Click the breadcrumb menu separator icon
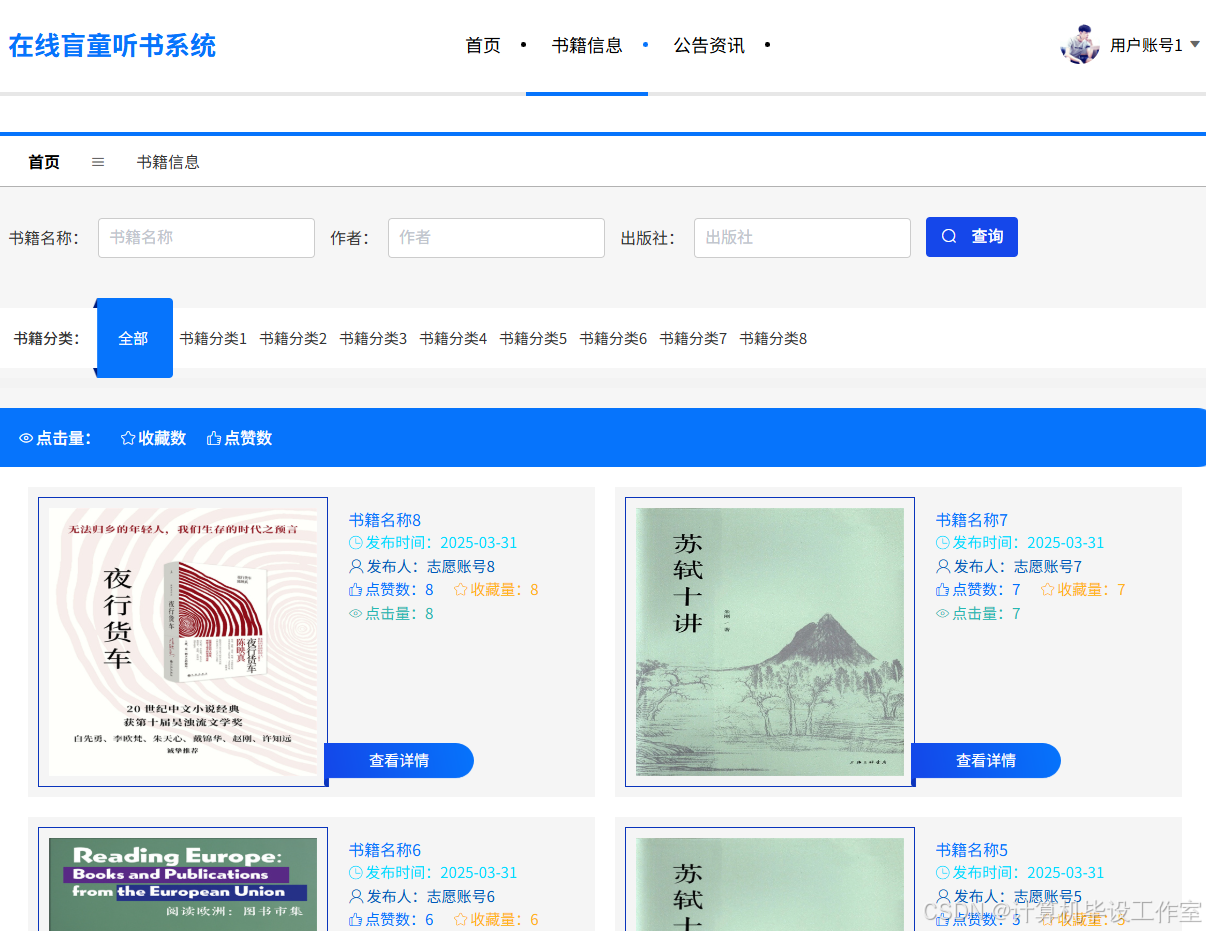1206x931 pixels. (98, 162)
